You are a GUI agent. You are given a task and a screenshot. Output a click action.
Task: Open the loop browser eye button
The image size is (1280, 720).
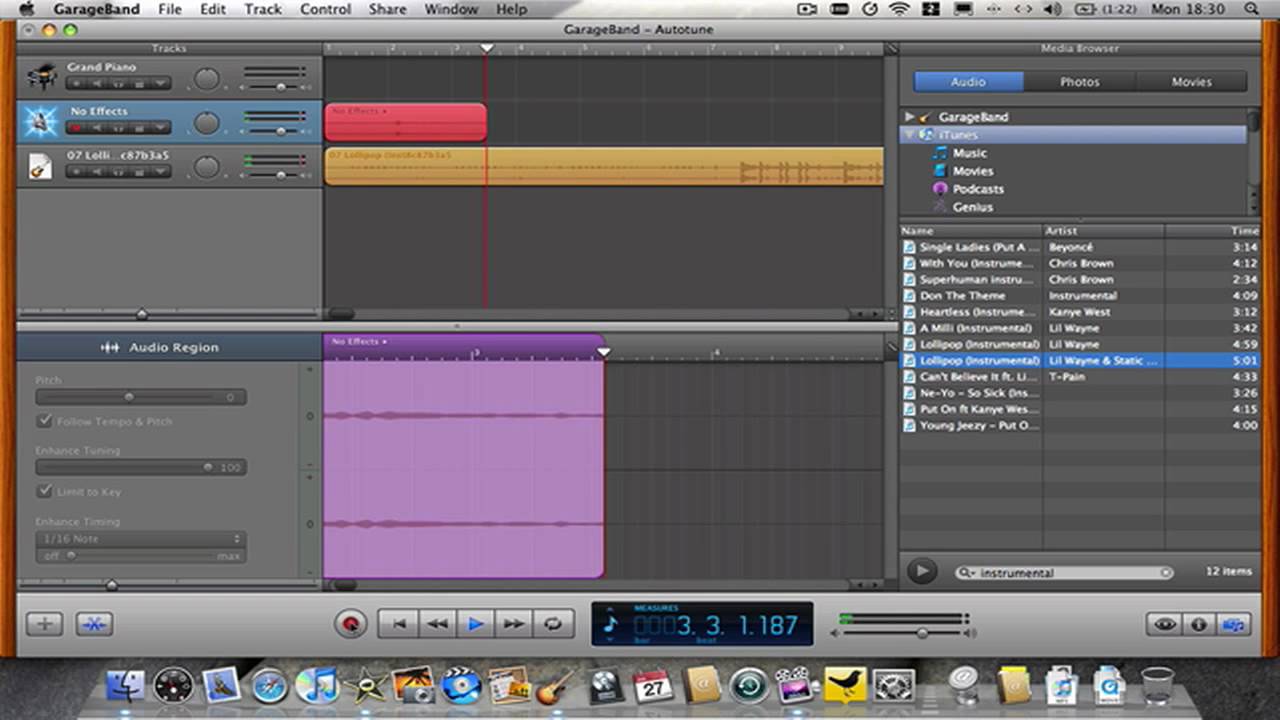(1165, 624)
